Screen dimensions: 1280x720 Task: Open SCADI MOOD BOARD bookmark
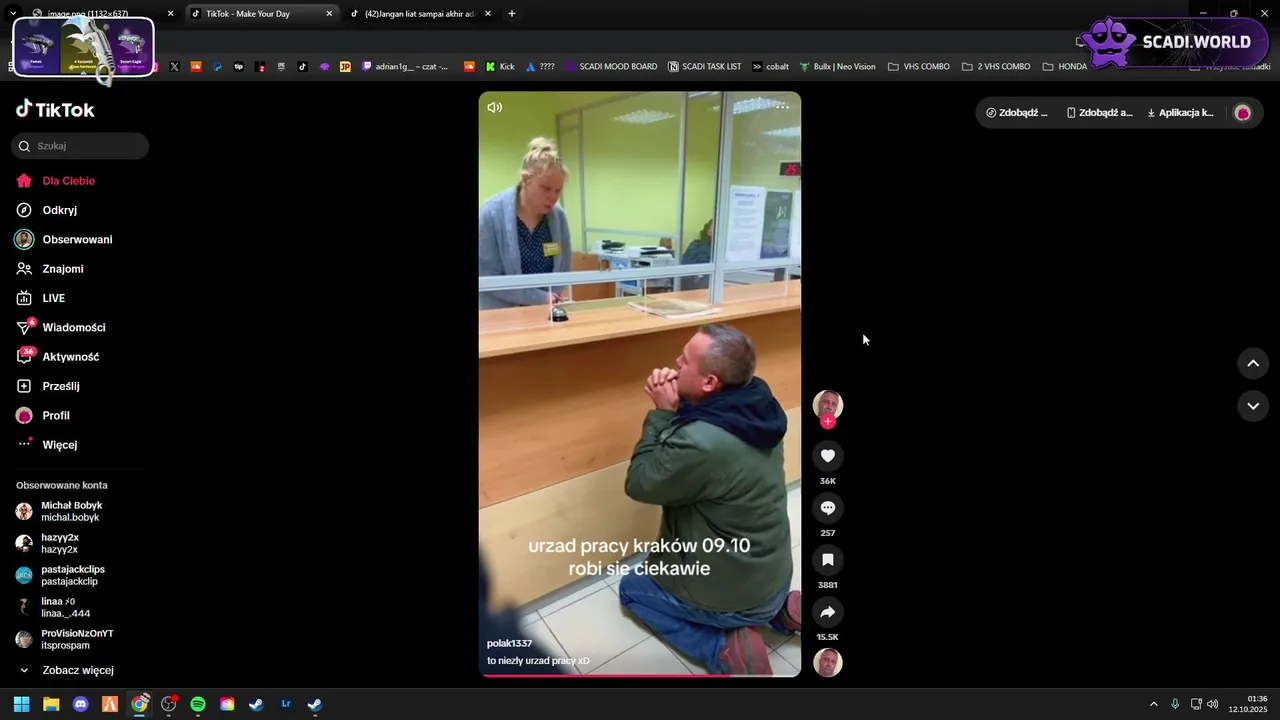(611, 67)
